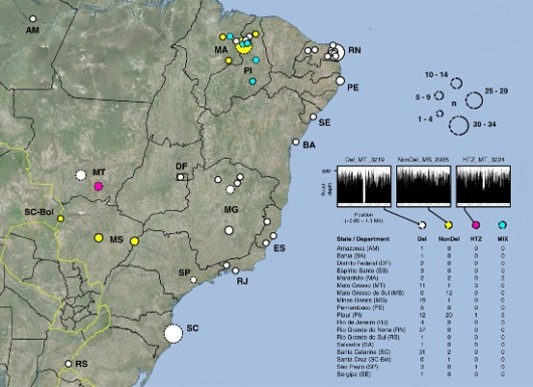533x387 pixels.
Task: Select the lowest cyan marker in Piauí
Action: click(x=253, y=81)
